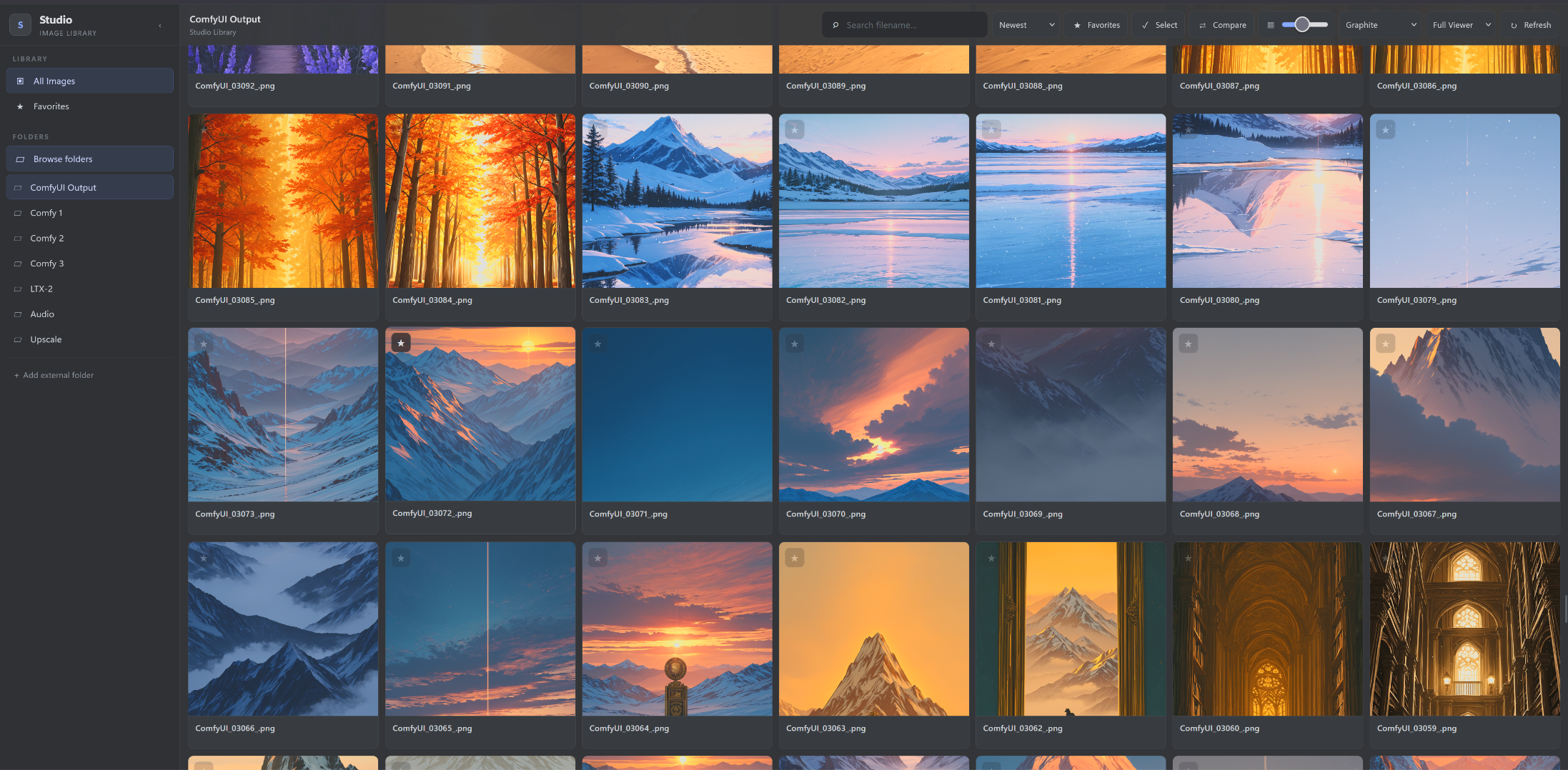The image size is (1568, 770).
Task: Favorite ComfyUI_03070_.png with its star
Action: (x=795, y=344)
